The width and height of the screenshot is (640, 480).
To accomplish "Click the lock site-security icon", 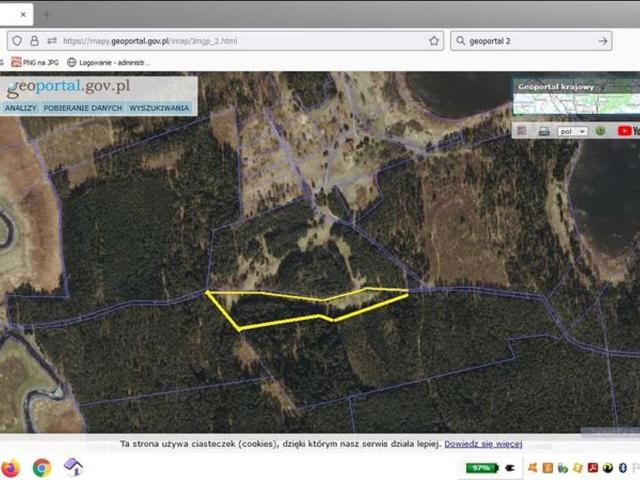I will [34, 41].
